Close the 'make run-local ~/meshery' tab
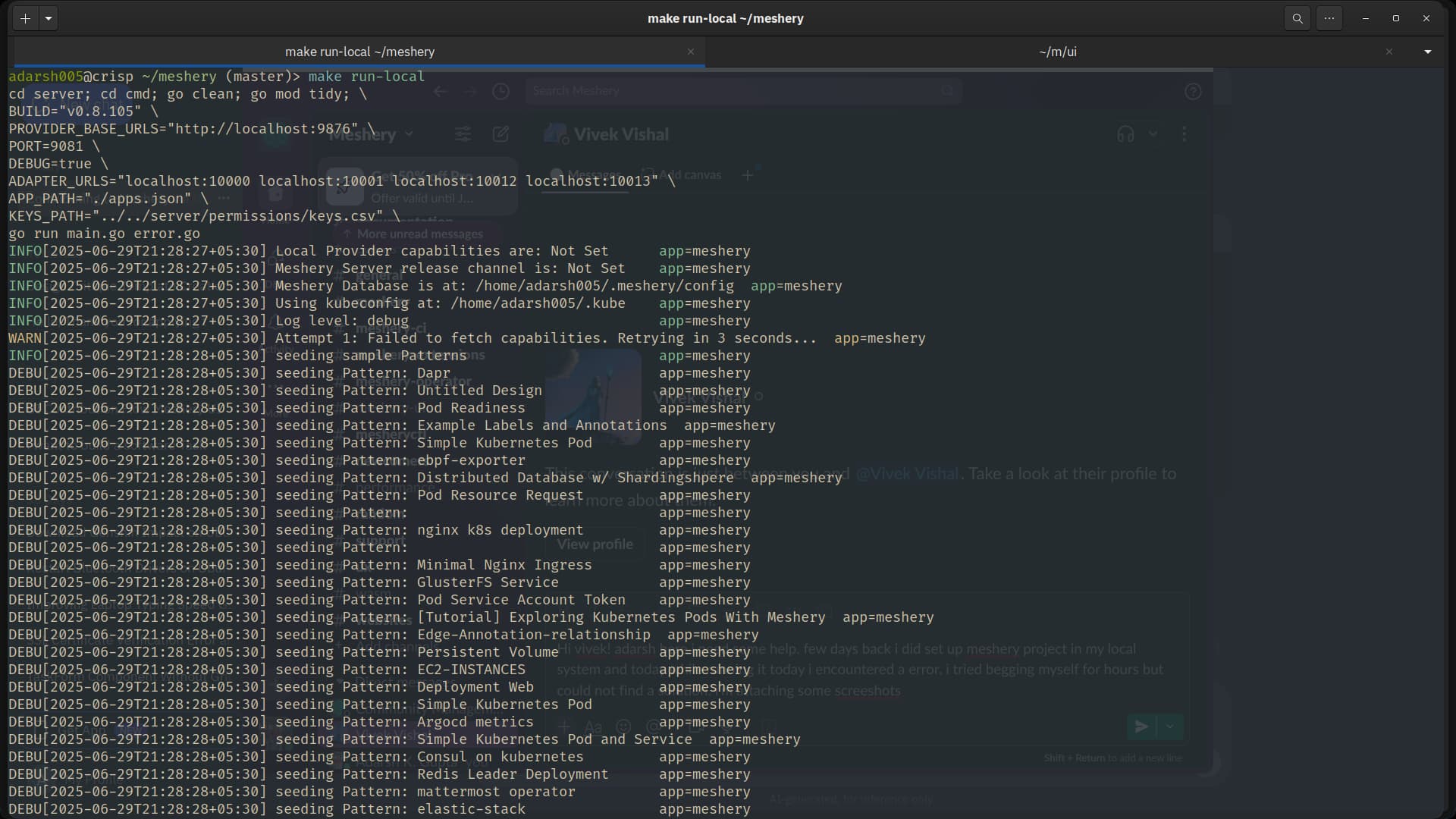 pos(691,52)
